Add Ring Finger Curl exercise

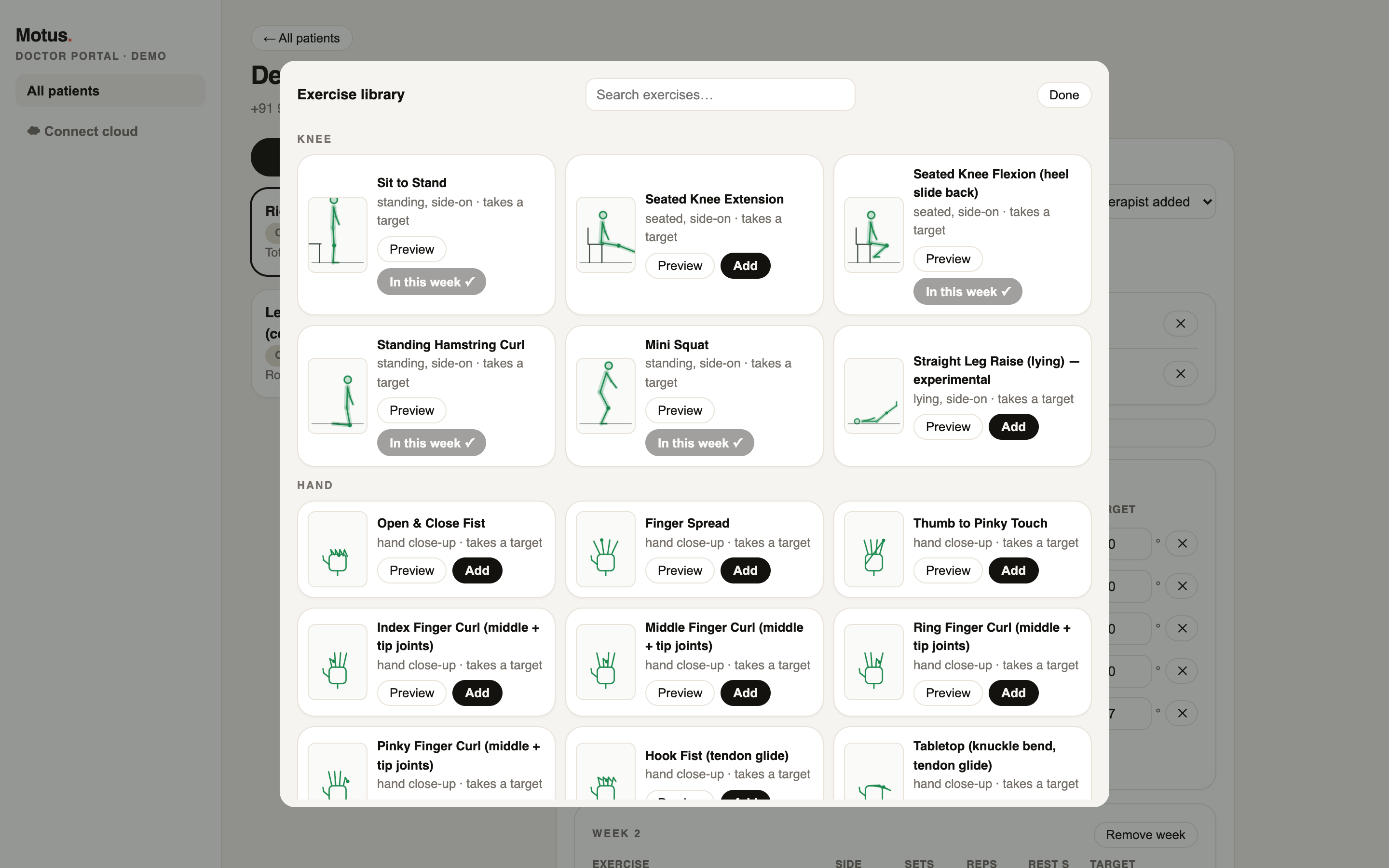click(x=1013, y=693)
